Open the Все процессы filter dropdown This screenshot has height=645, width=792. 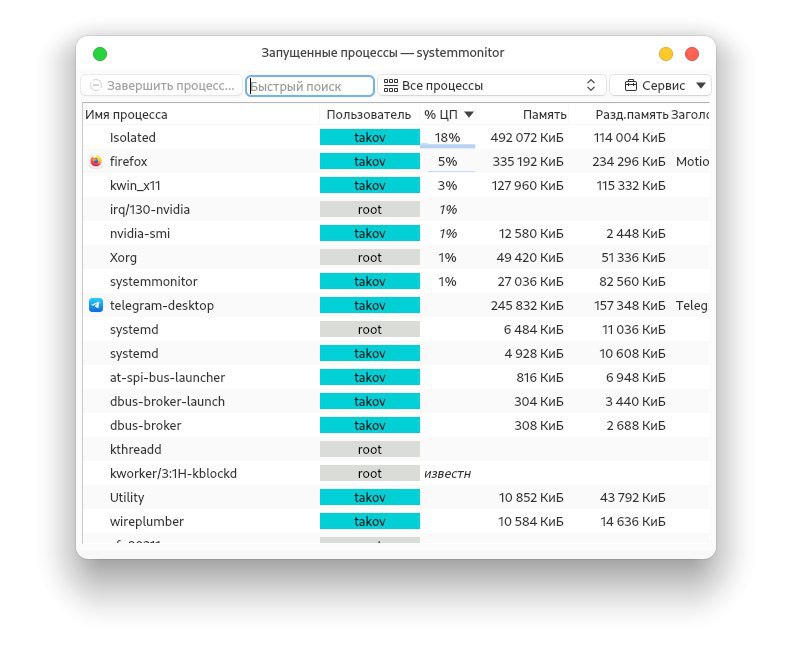pyautogui.click(x=492, y=86)
